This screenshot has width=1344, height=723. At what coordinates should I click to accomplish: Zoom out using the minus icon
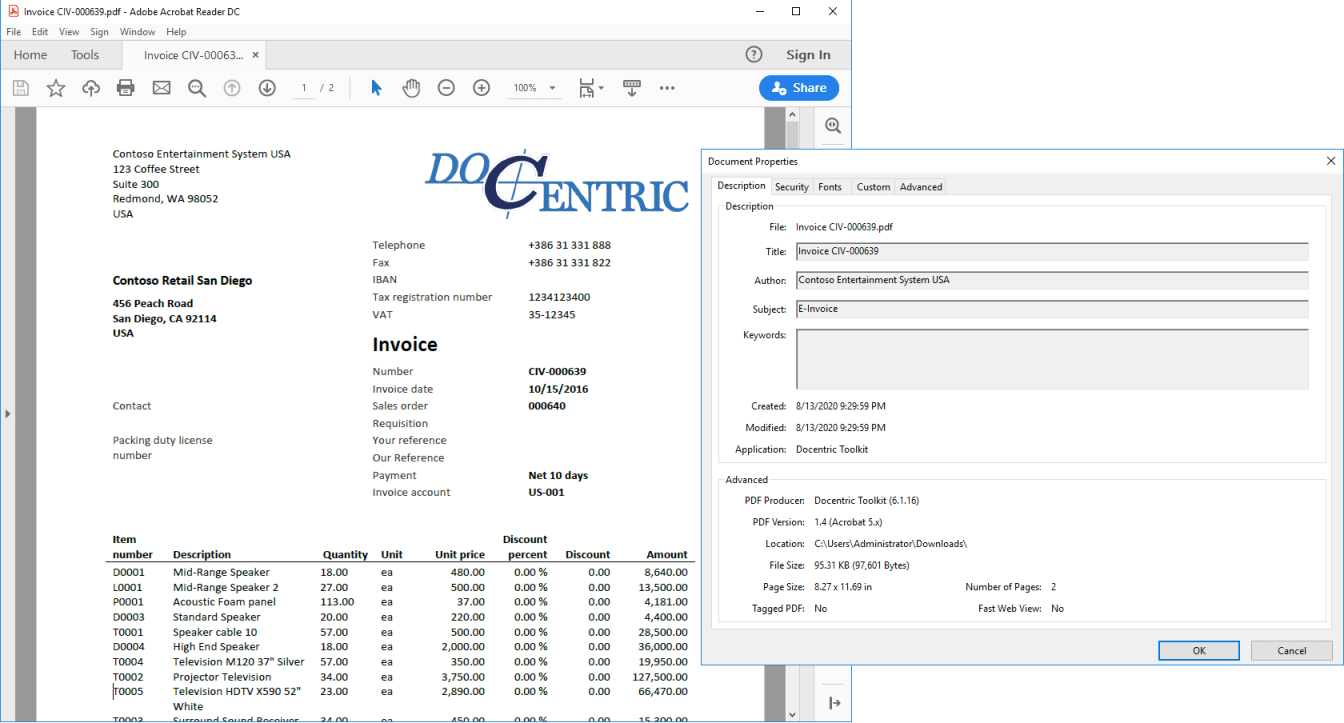[x=446, y=88]
